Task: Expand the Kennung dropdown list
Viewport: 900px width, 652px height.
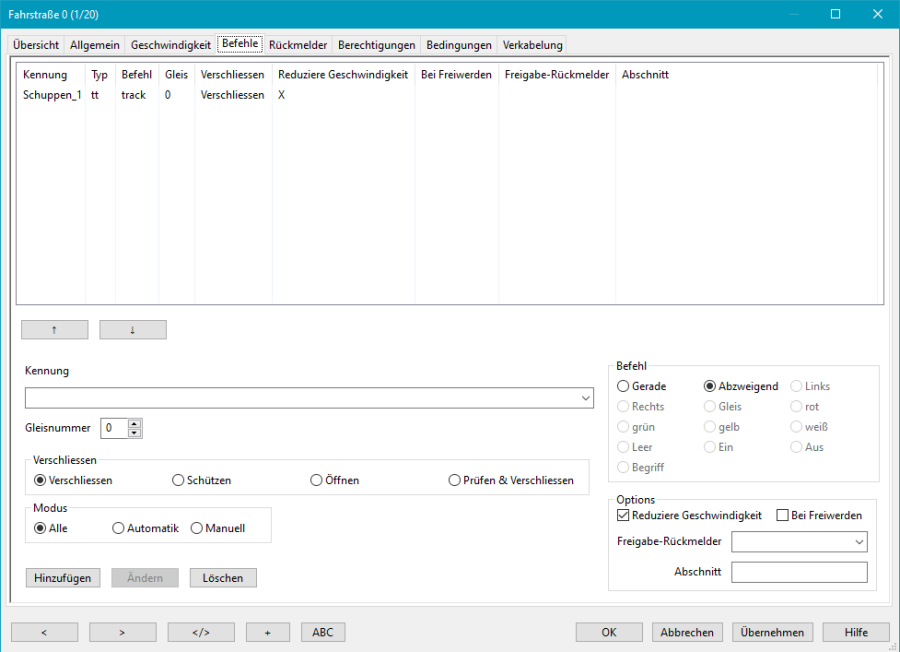Action: (x=585, y=398)
